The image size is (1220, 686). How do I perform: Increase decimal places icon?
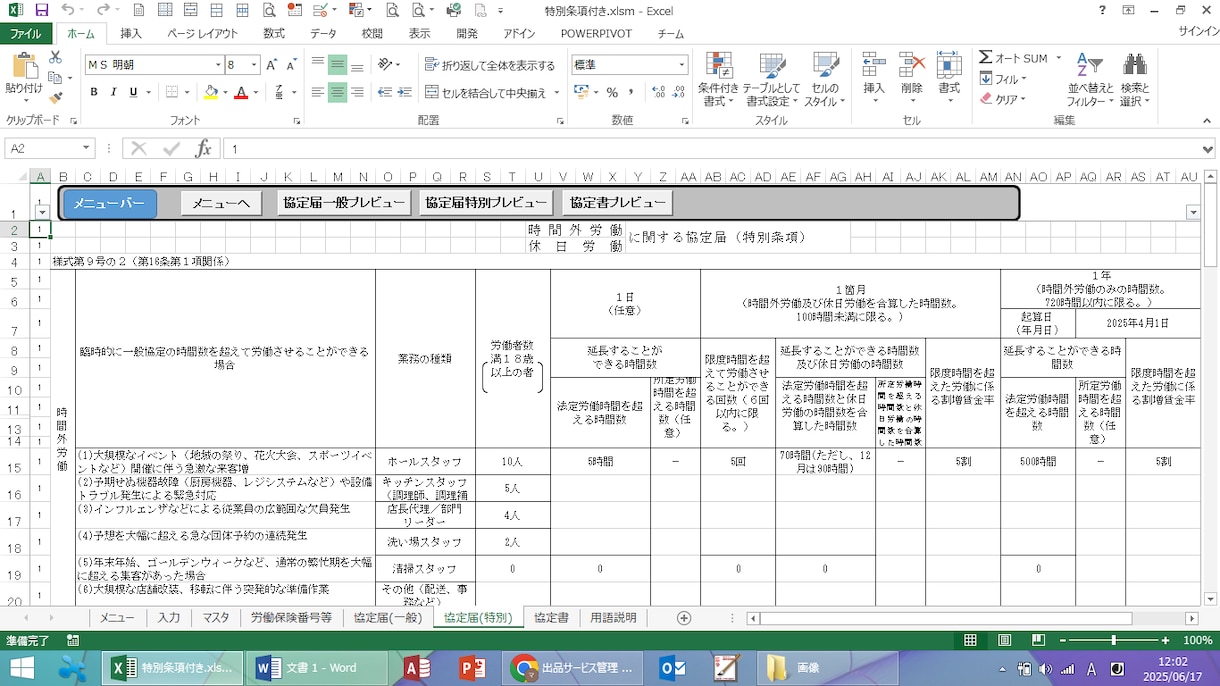click(x=656, y=92)
